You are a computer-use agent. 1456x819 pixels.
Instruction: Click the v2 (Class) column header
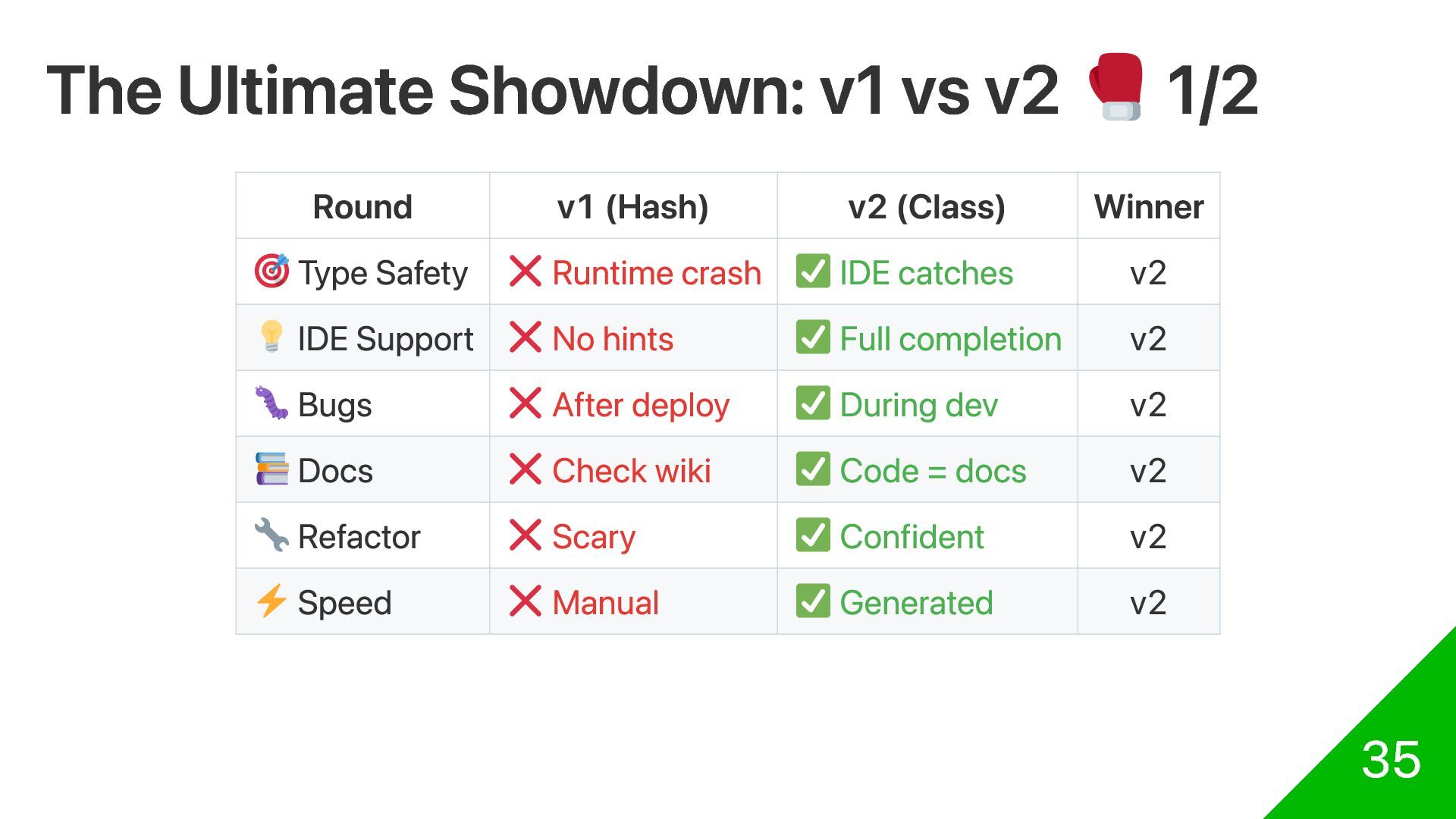point(927,206)
